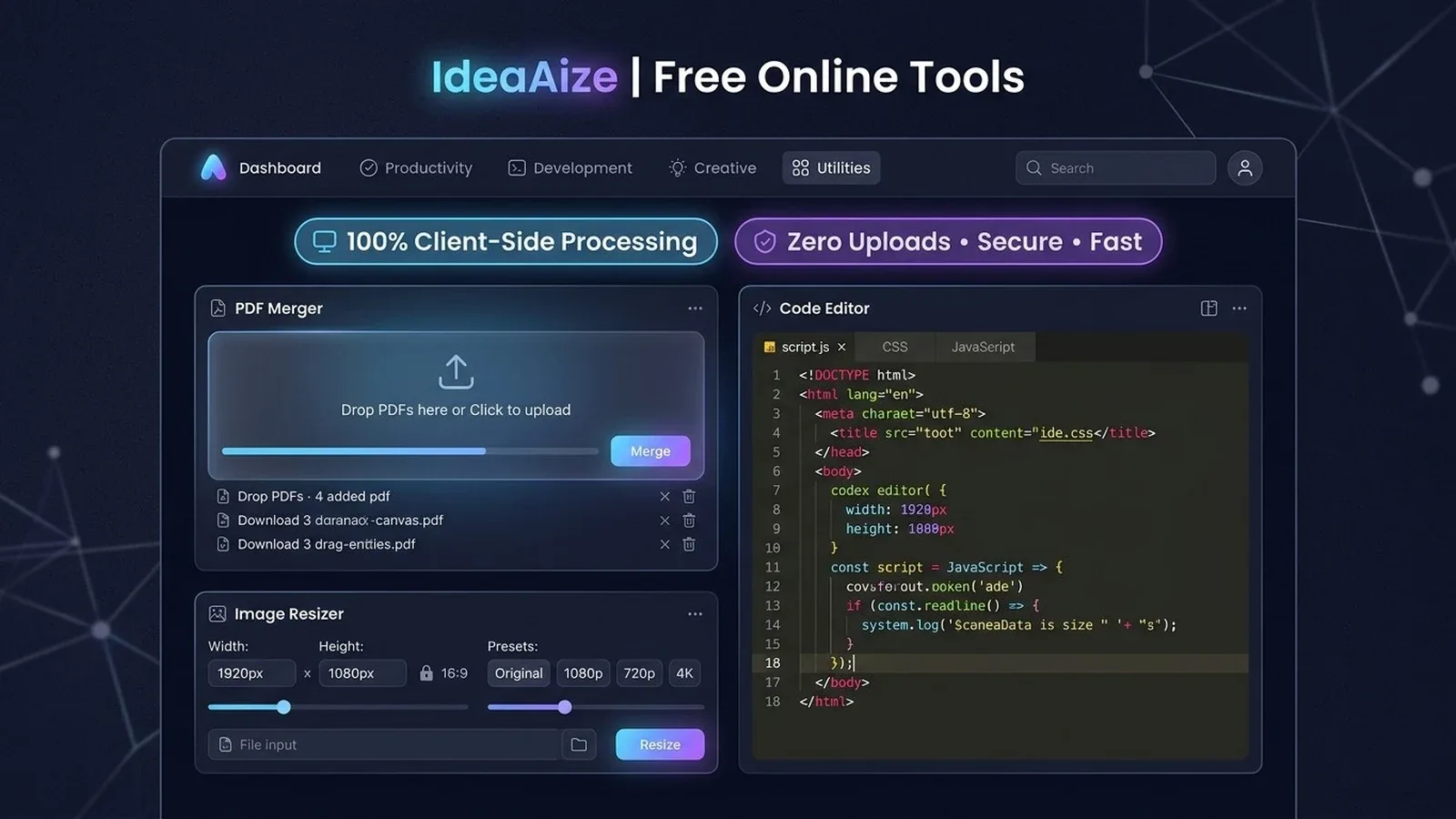Screen dimensions: 1456x819
Task: Click X on 4 added pdf row
Action: 664,497
